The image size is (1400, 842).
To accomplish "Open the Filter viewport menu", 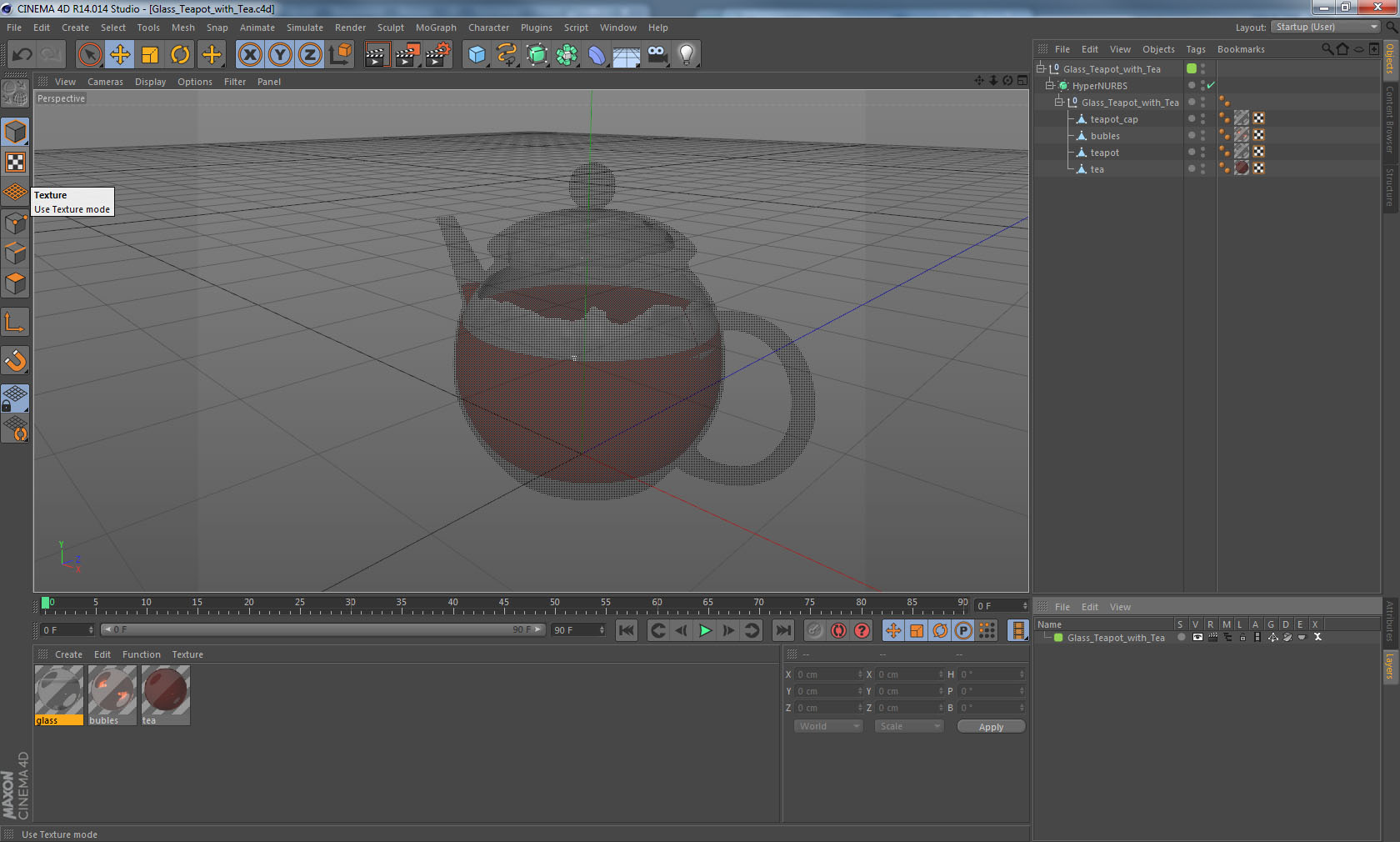I will [235, 82].
